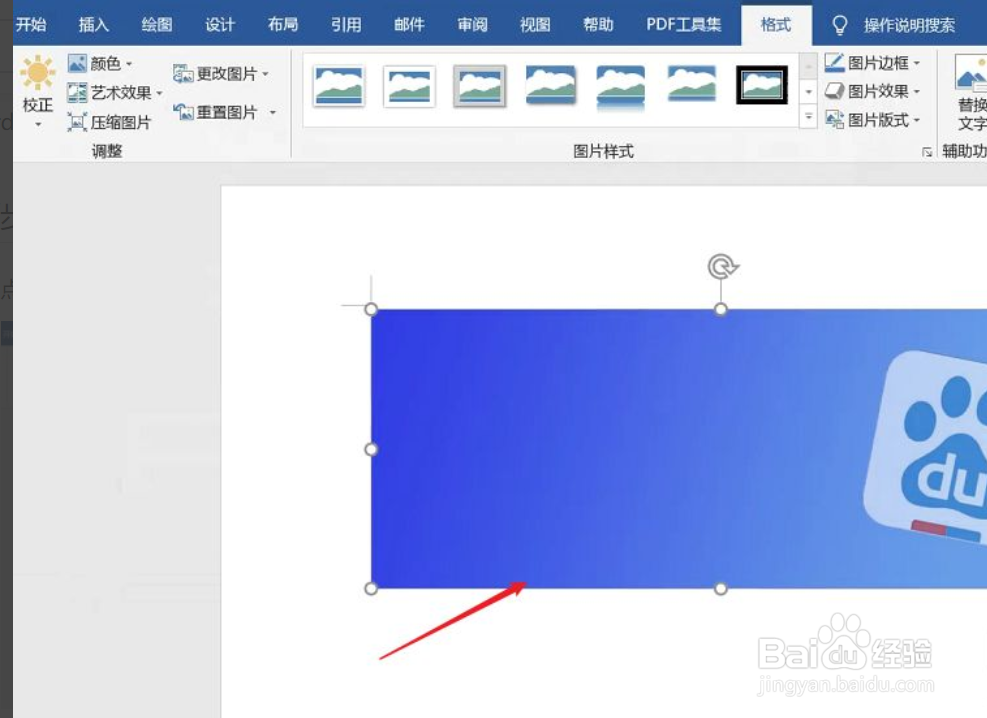Screen dimensions: 987x718
Task: Click the 操作说明搜索 search box
Action: click(x=909, y=25)
